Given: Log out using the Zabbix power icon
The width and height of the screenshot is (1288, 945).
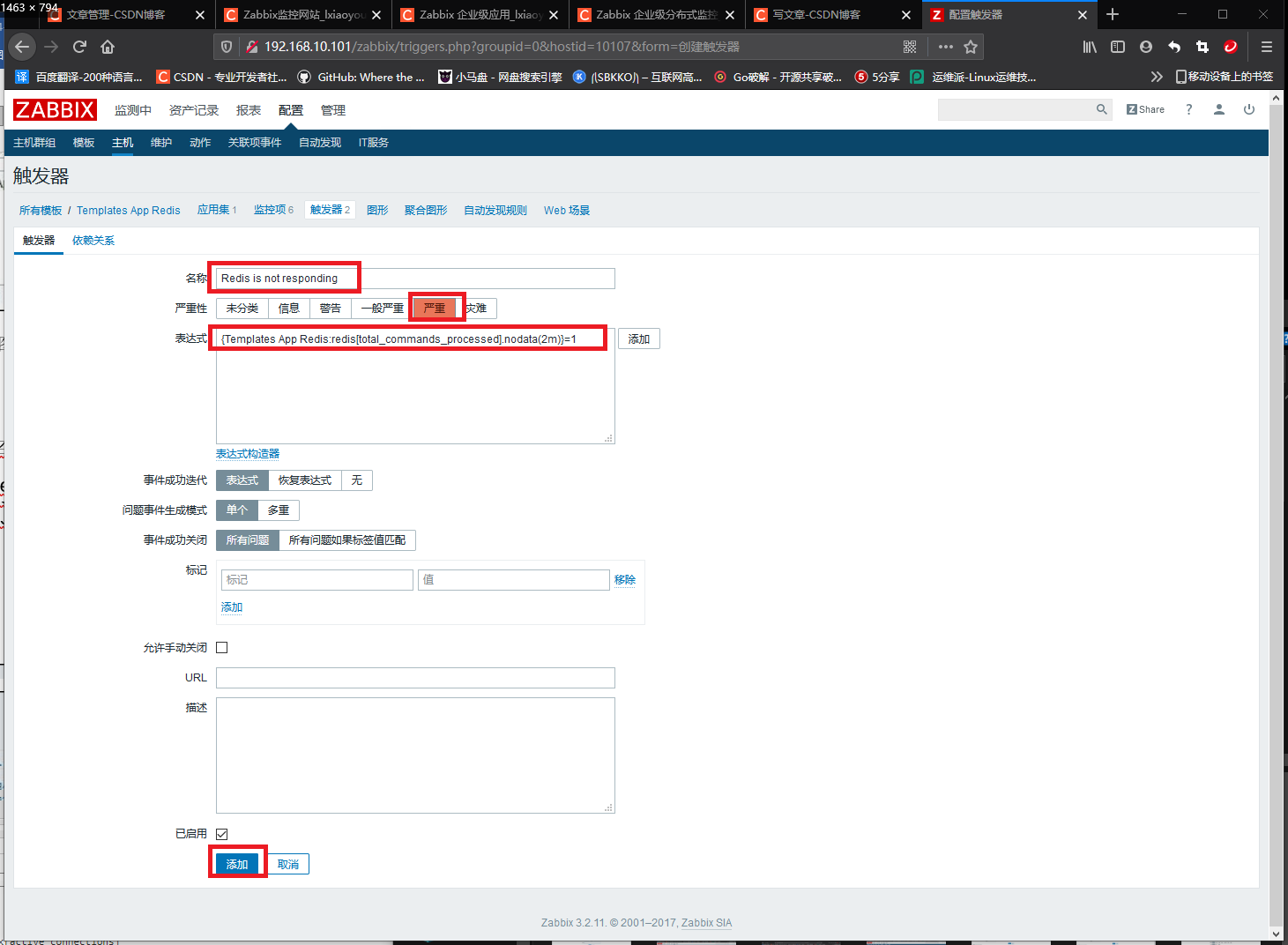Looking at the screenshot, I should pyautogui.click(x=1249, y=109).
